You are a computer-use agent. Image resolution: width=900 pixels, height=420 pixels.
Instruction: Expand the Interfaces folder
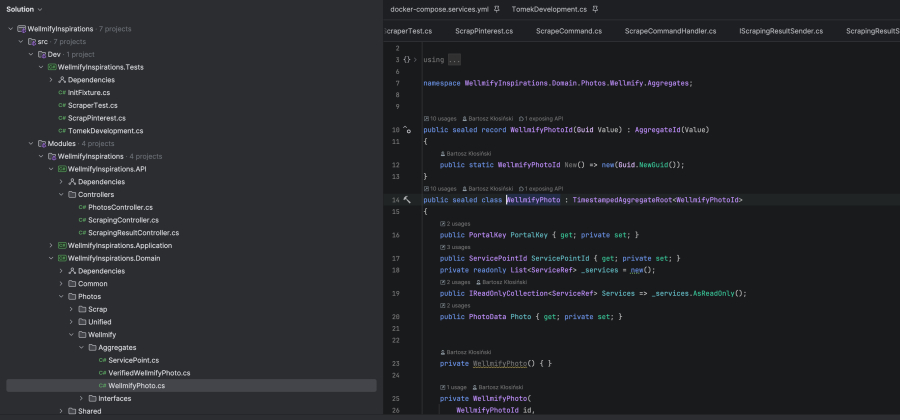[80, 398]
